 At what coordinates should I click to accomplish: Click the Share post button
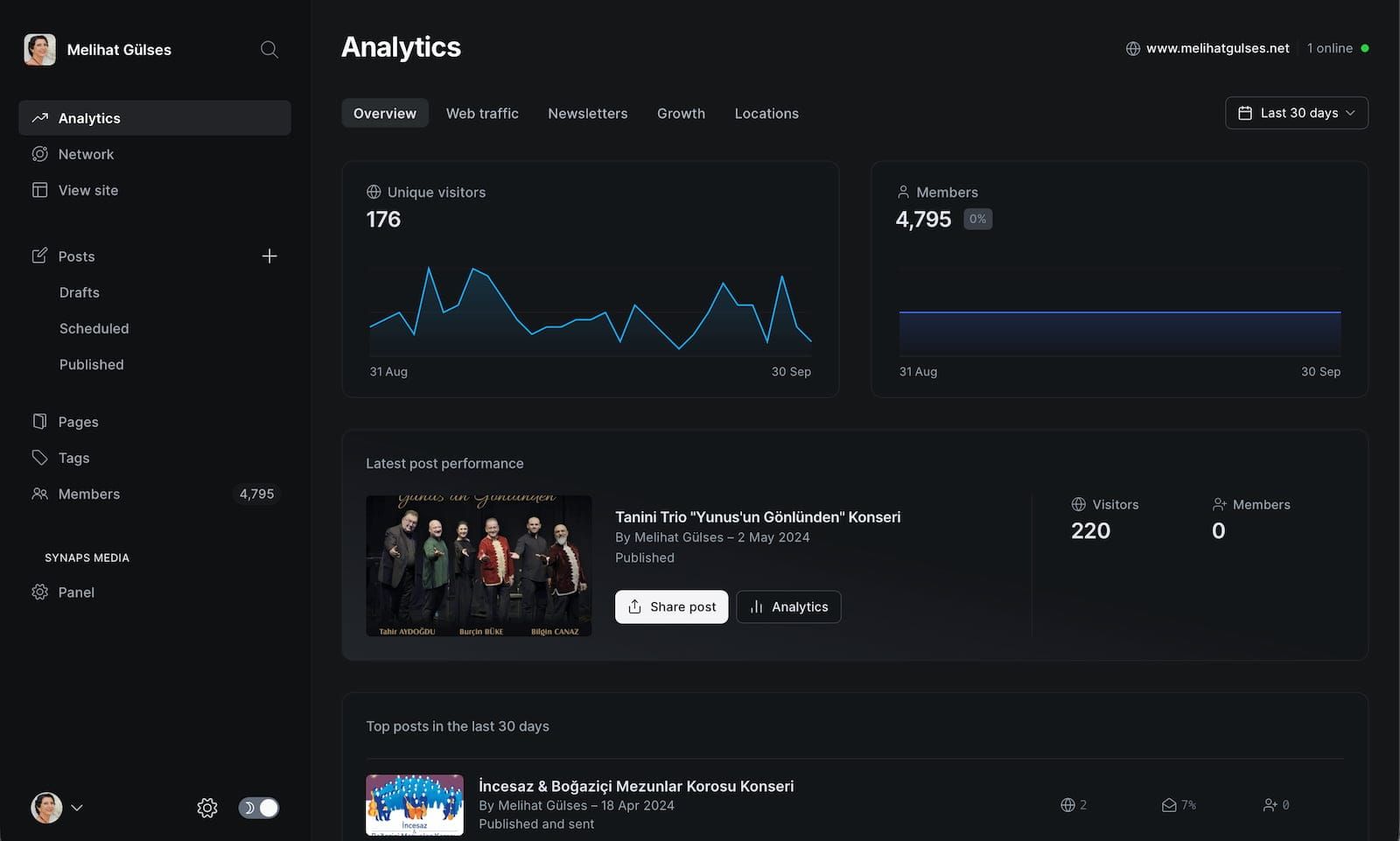coord(671,606)
